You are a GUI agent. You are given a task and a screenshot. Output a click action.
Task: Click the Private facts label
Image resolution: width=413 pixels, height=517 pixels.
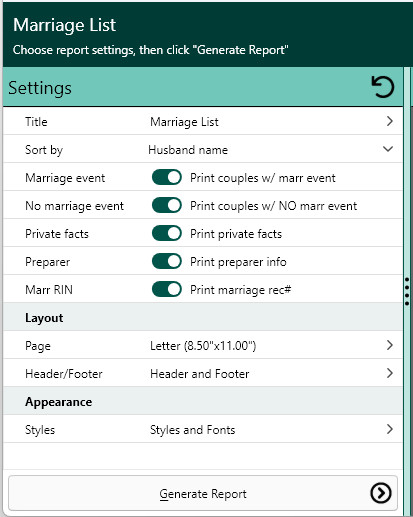(x=57, y=234)
